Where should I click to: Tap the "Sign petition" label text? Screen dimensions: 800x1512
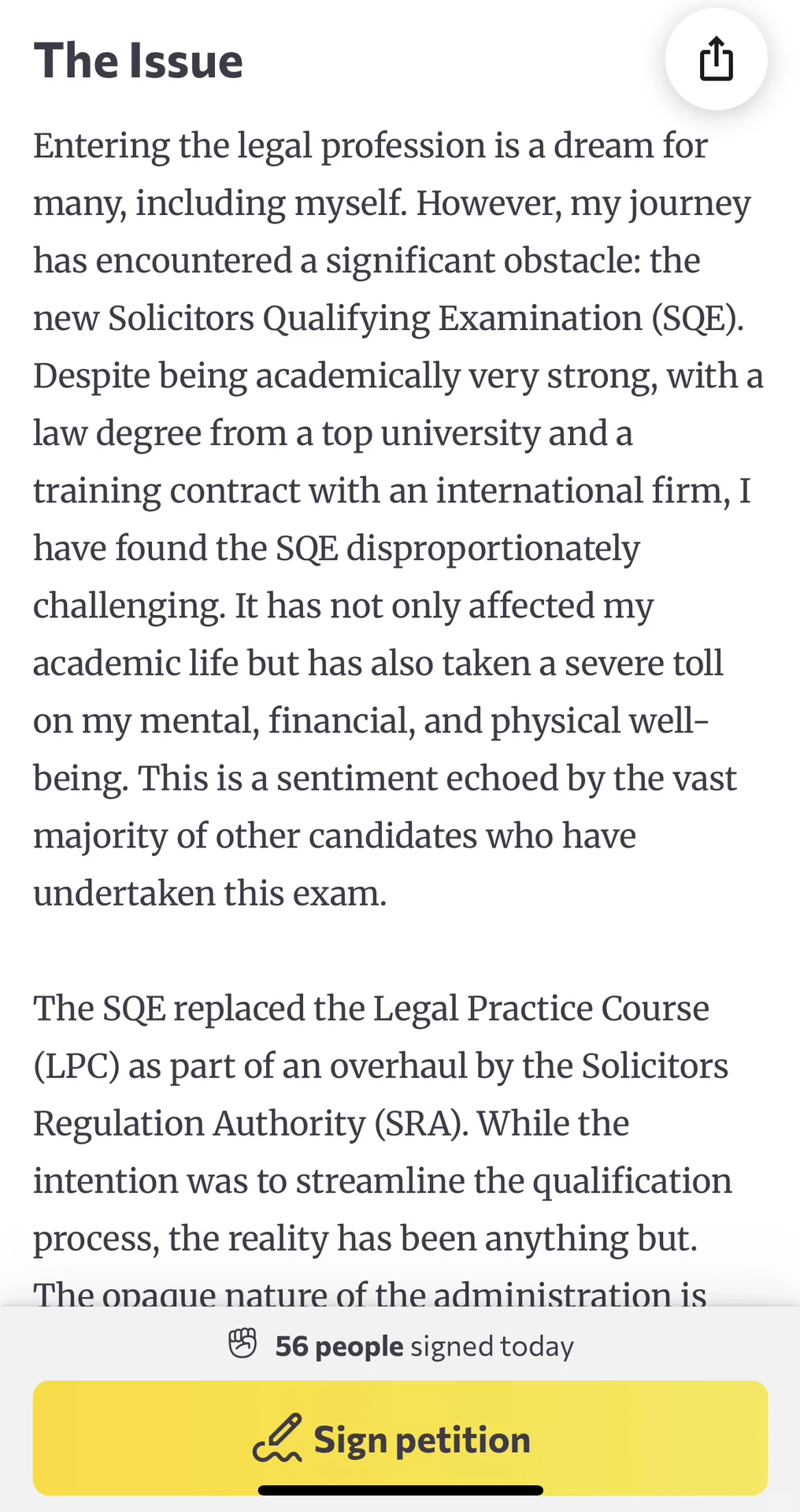422,1440
